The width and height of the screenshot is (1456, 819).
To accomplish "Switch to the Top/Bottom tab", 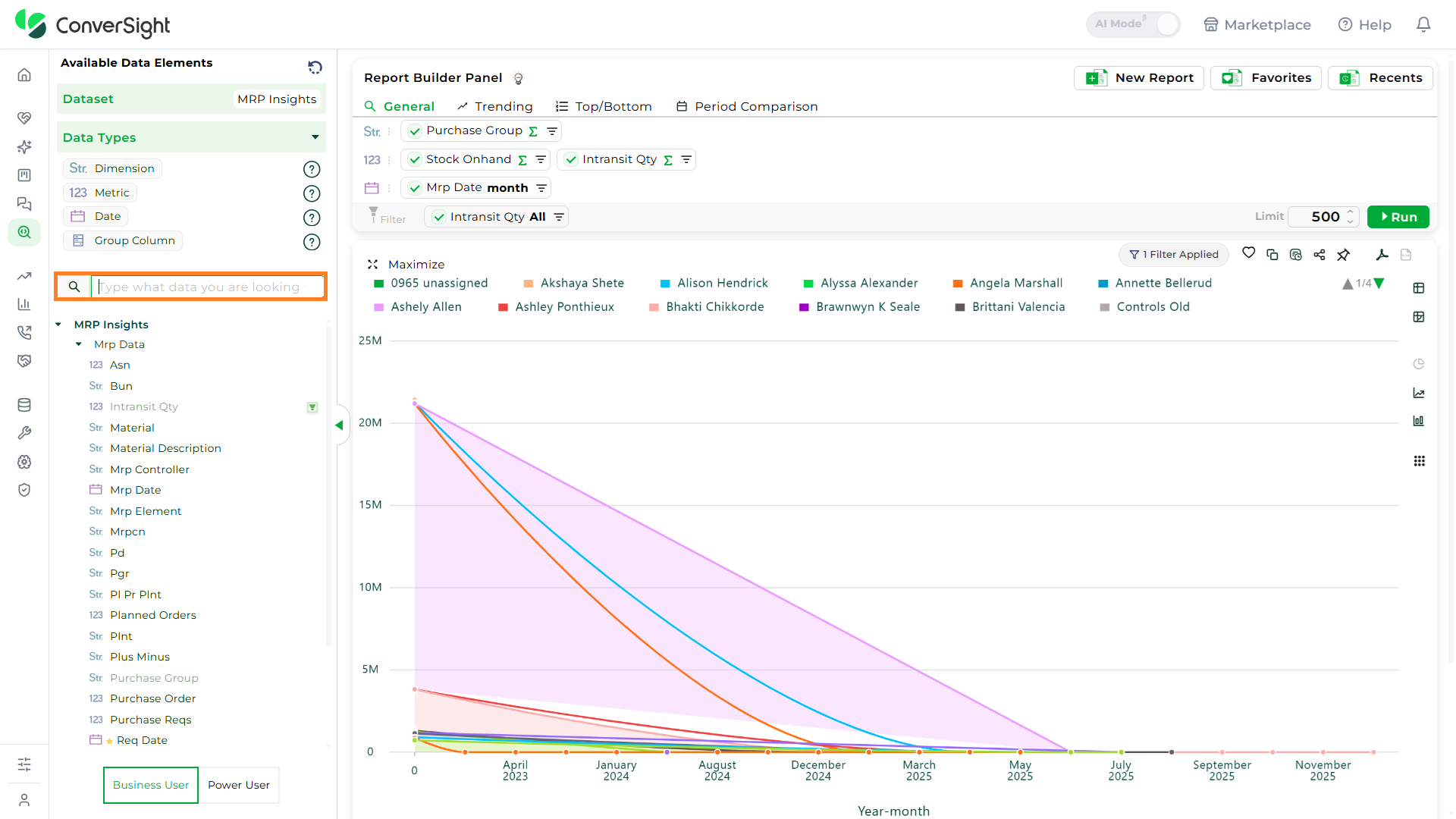I will [x=604, y=106].
